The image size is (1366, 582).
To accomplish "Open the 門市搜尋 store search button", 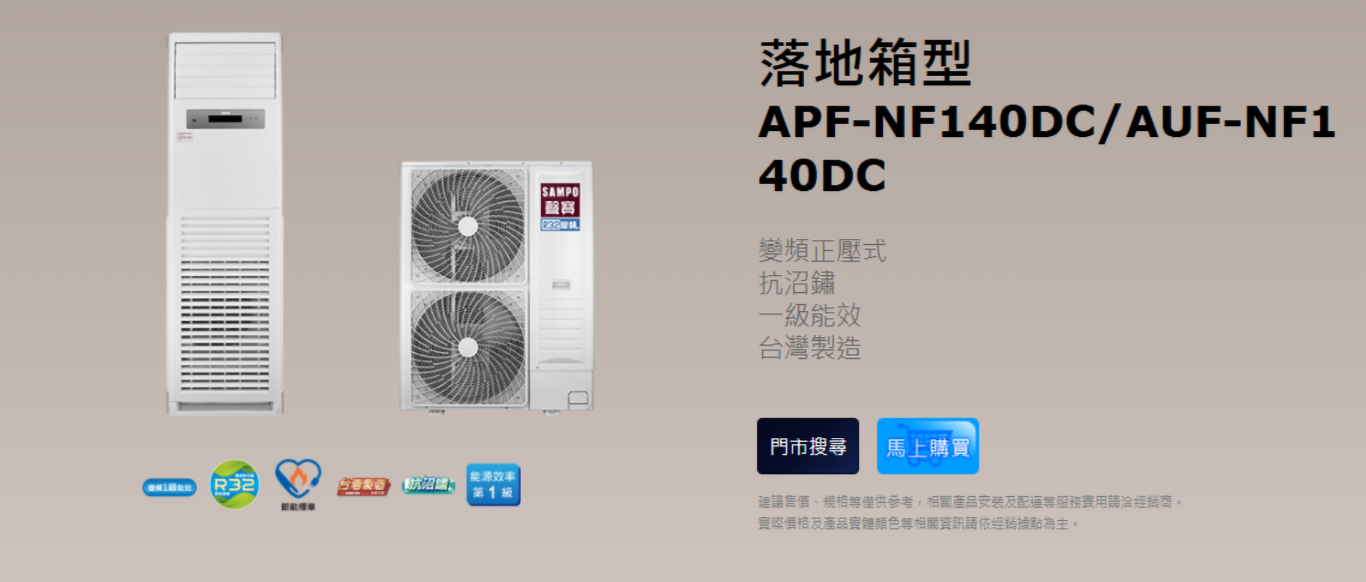I will coord(808,446).
